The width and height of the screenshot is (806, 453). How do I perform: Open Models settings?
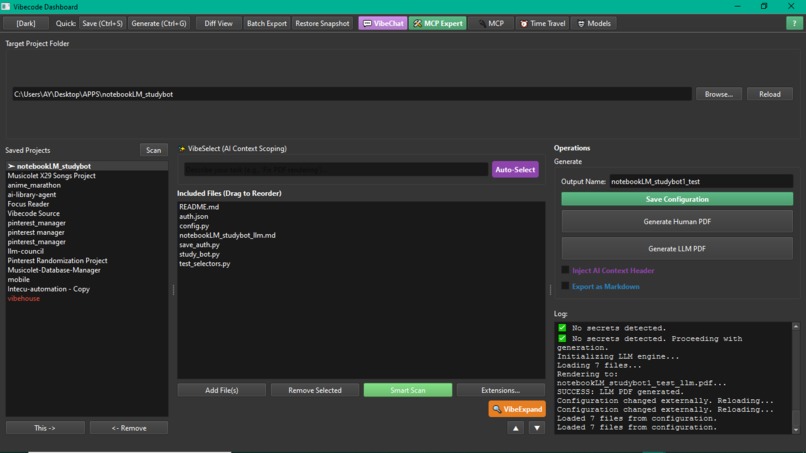point(594,24)
